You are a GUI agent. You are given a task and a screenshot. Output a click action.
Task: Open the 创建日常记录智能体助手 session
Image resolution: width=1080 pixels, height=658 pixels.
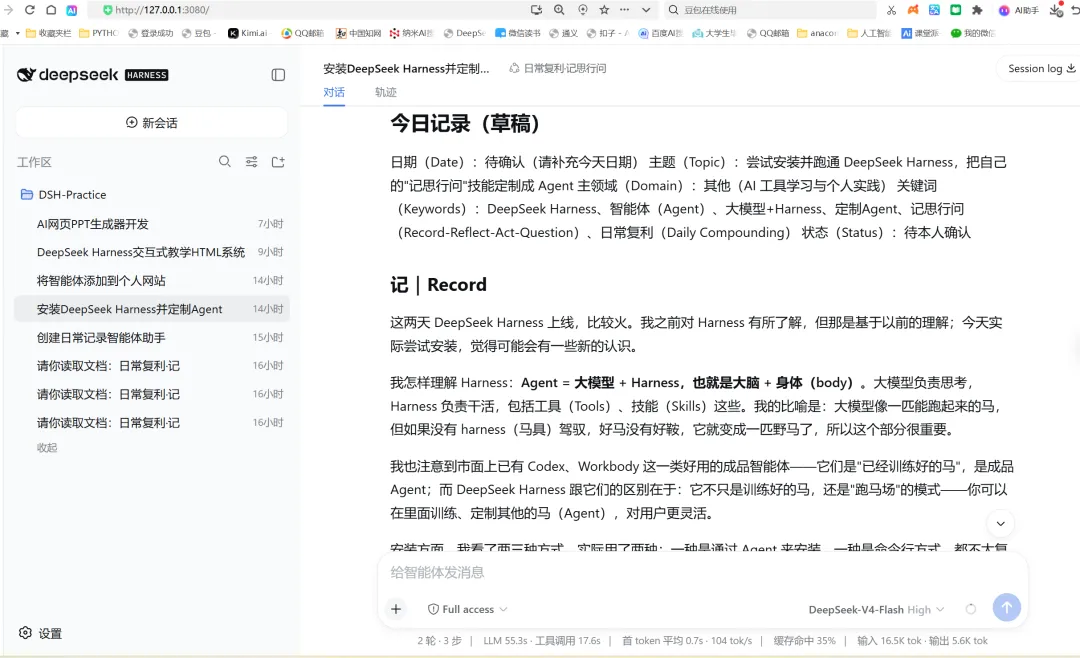coord(152,338)
